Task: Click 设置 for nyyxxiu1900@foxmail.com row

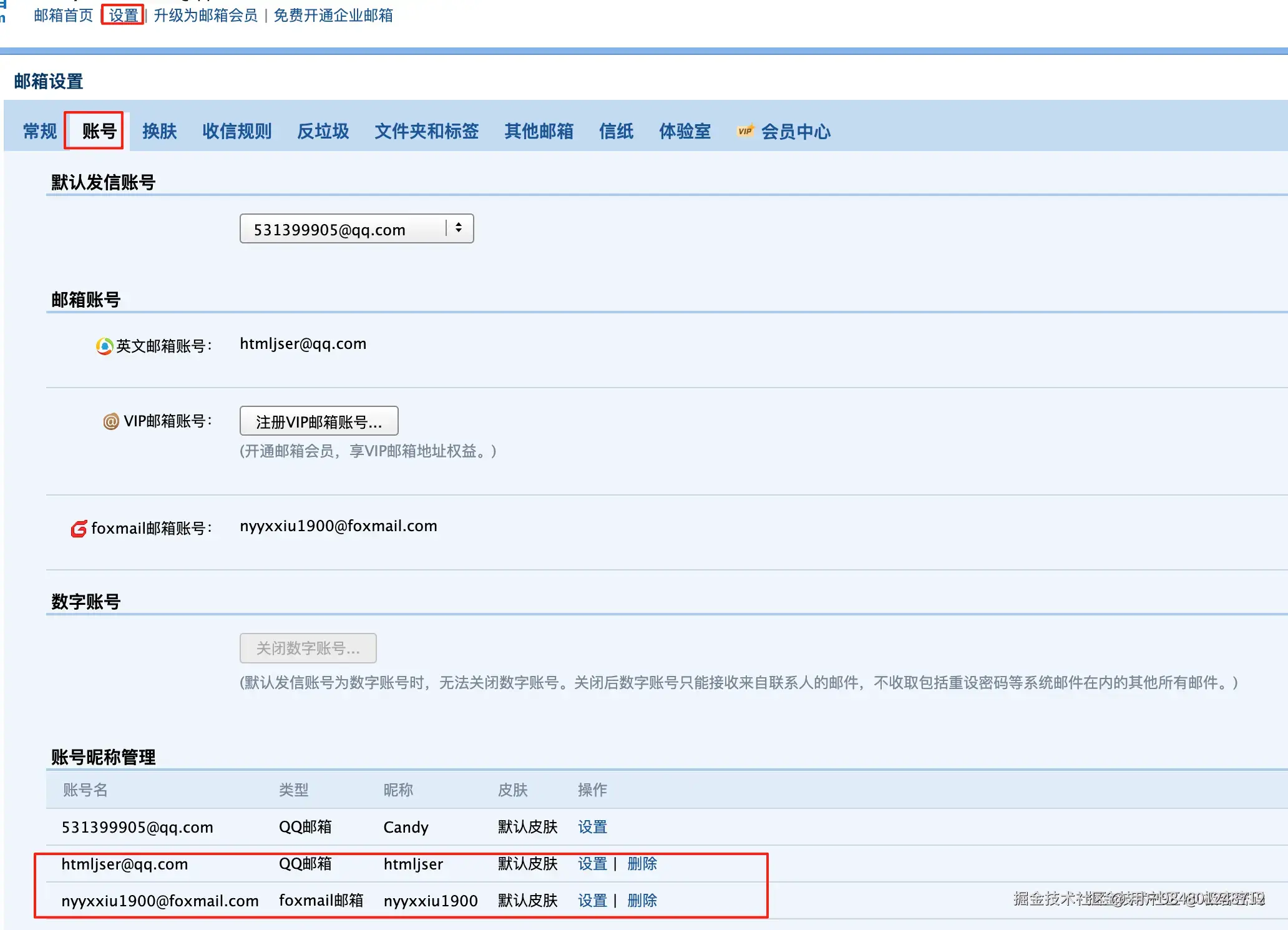Action: point(592,901)
